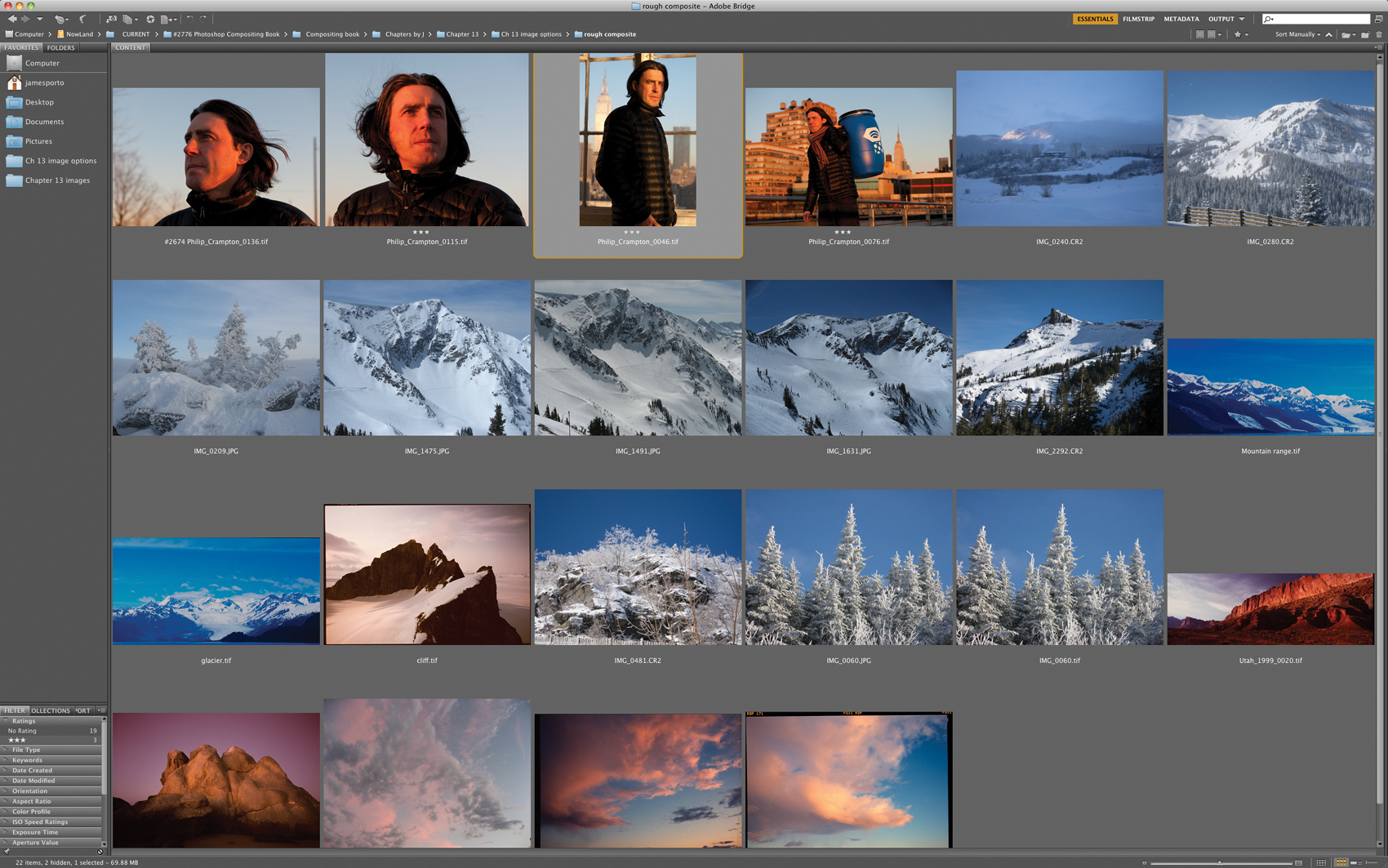The height and width of the screenshot is (868, 1388).
Task: Open the Sort Manually dropdown
Action: 1297,34
